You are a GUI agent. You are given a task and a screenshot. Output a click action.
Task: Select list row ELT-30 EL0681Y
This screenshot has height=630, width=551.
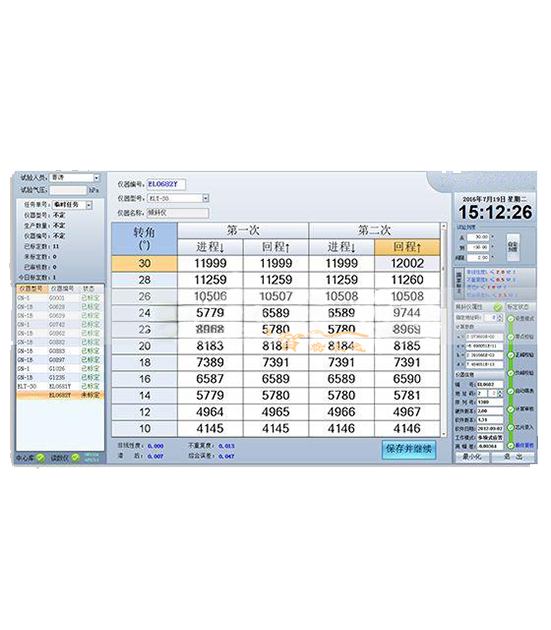[x=60, y=386]
